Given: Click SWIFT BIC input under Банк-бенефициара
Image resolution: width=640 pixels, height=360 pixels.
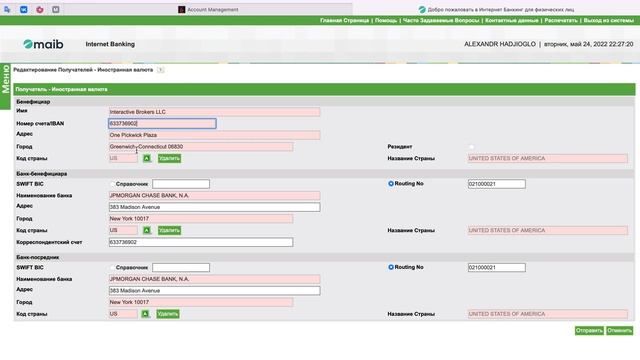Looking at the screenshot, I should point(181,184).
